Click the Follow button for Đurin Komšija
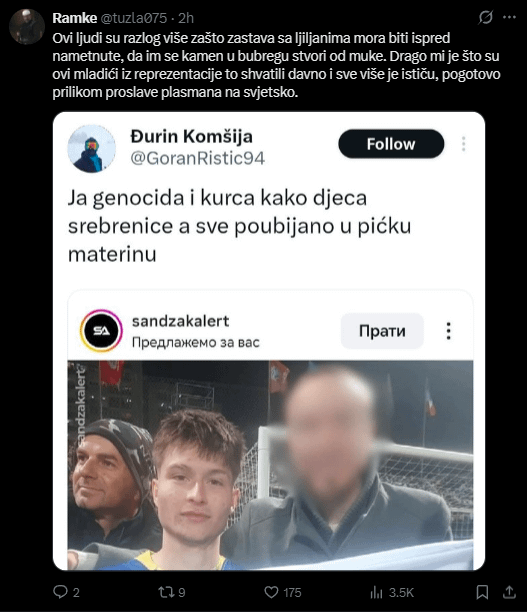Screen dimensions: 527x612 pyautogui.click(x=391, y=144)
